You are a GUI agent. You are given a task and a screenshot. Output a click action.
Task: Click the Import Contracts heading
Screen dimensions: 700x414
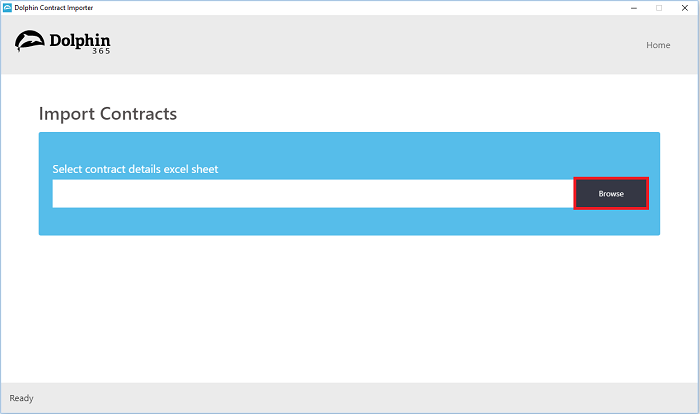[x=108, y=114]
